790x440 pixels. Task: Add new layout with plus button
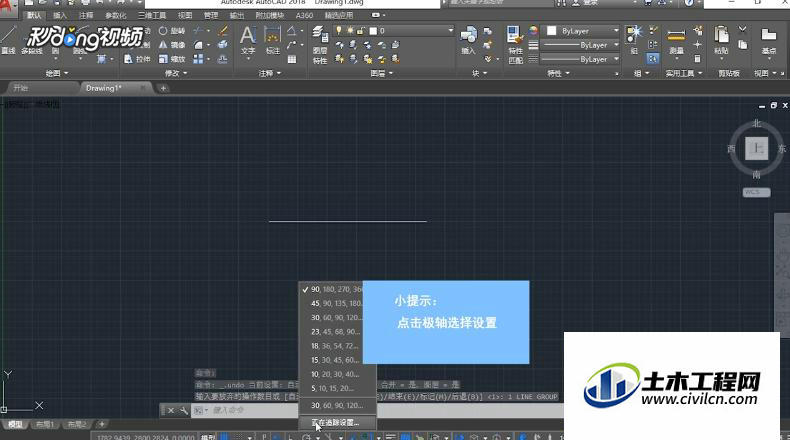click(x=101, y=424)
